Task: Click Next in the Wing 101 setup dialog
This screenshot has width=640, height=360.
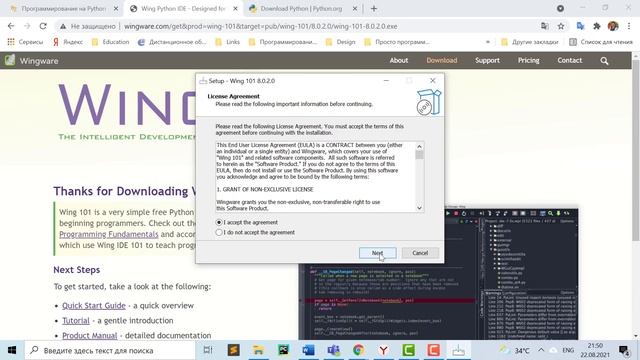Action: (x=378, y=253)
